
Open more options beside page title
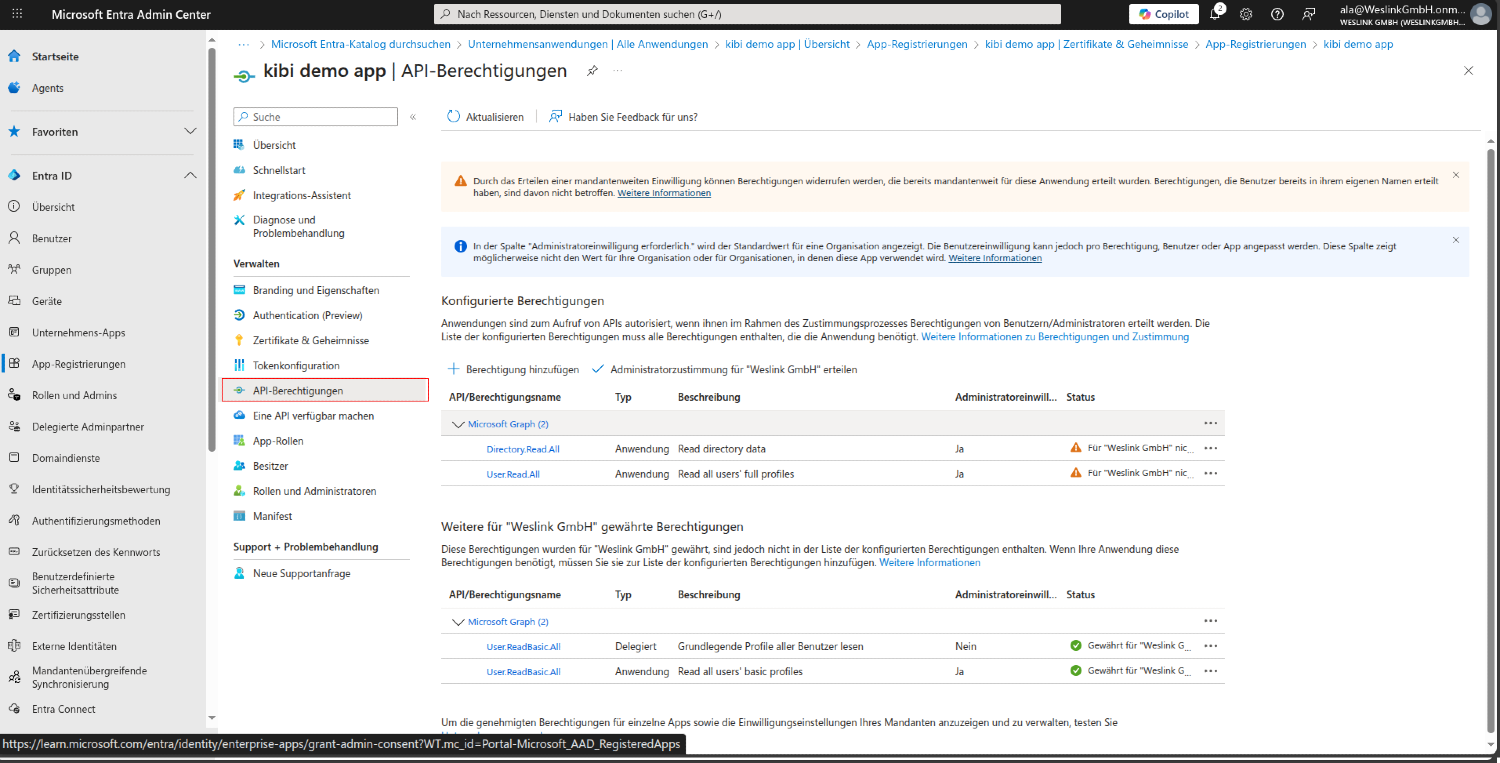pyautogui.click(x=618, y=71)
